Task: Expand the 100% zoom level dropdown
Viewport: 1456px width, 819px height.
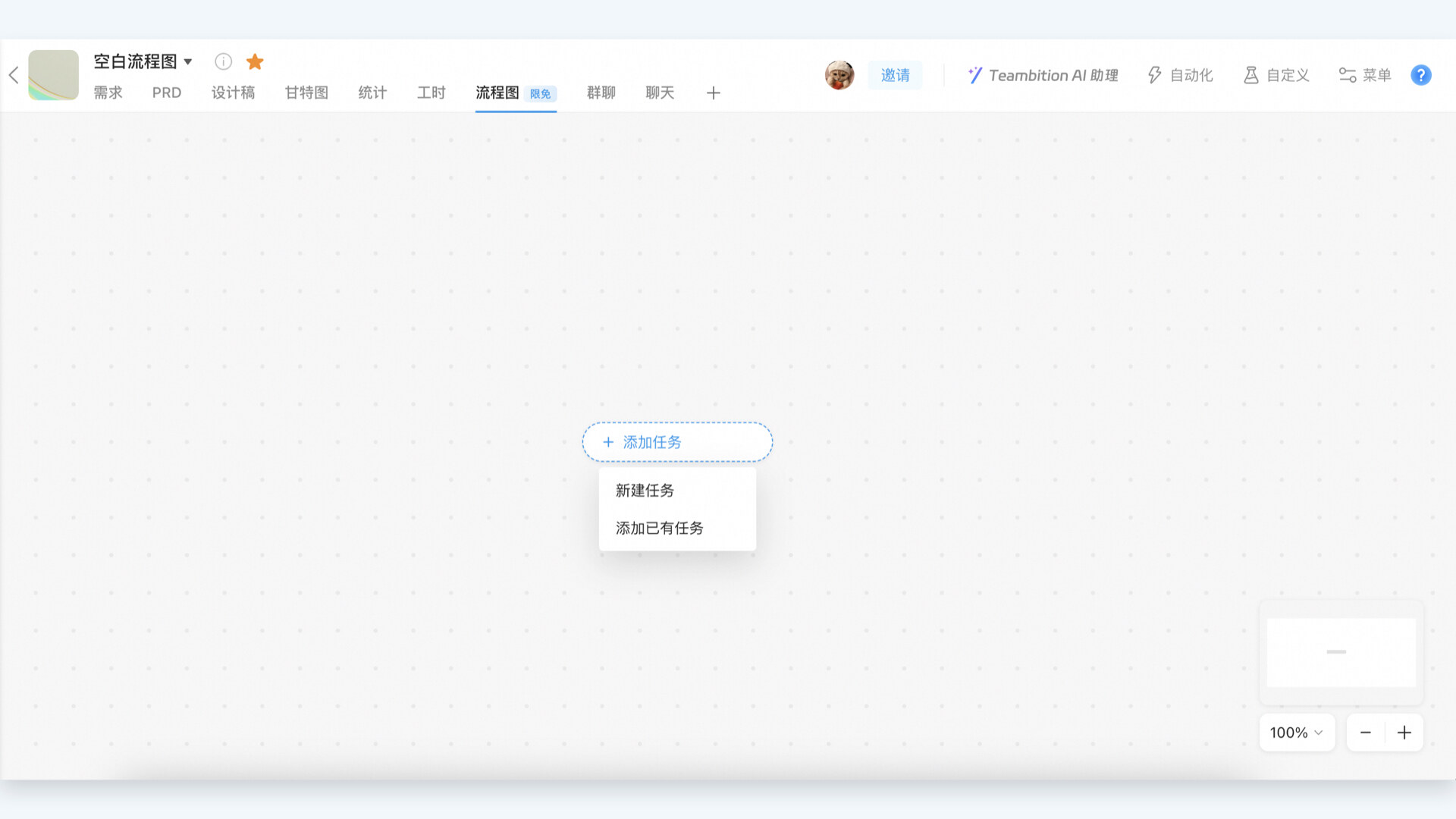Action: [x=1297, y=733]
